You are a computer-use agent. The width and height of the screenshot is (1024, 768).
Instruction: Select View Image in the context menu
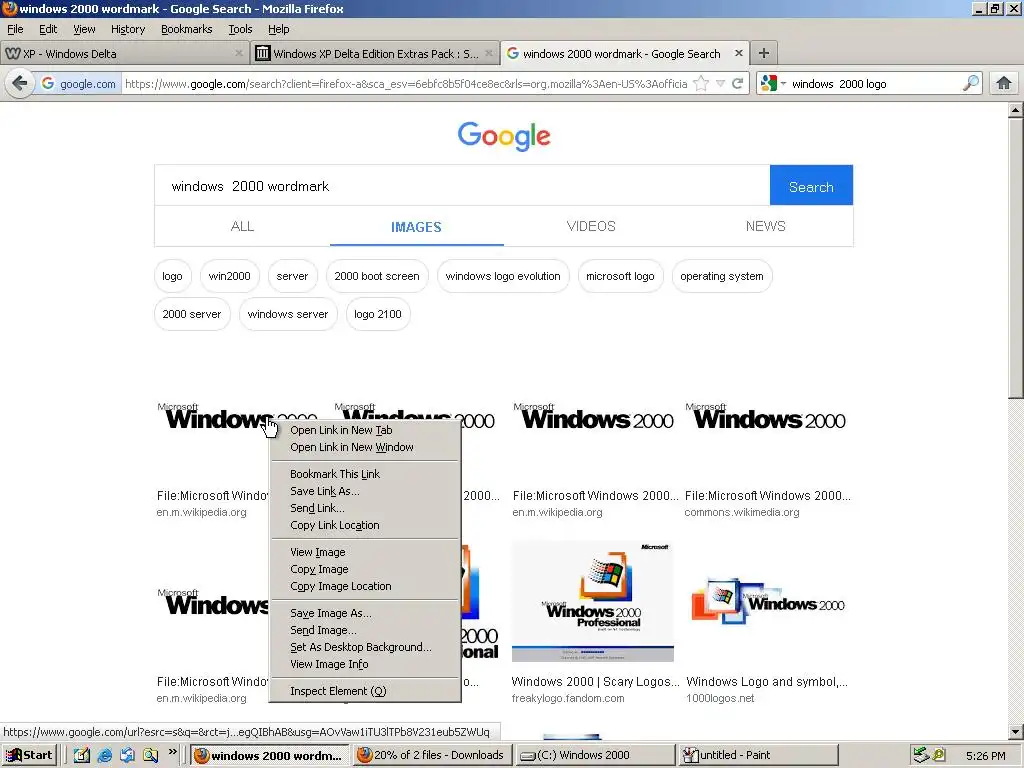[365, 551]
